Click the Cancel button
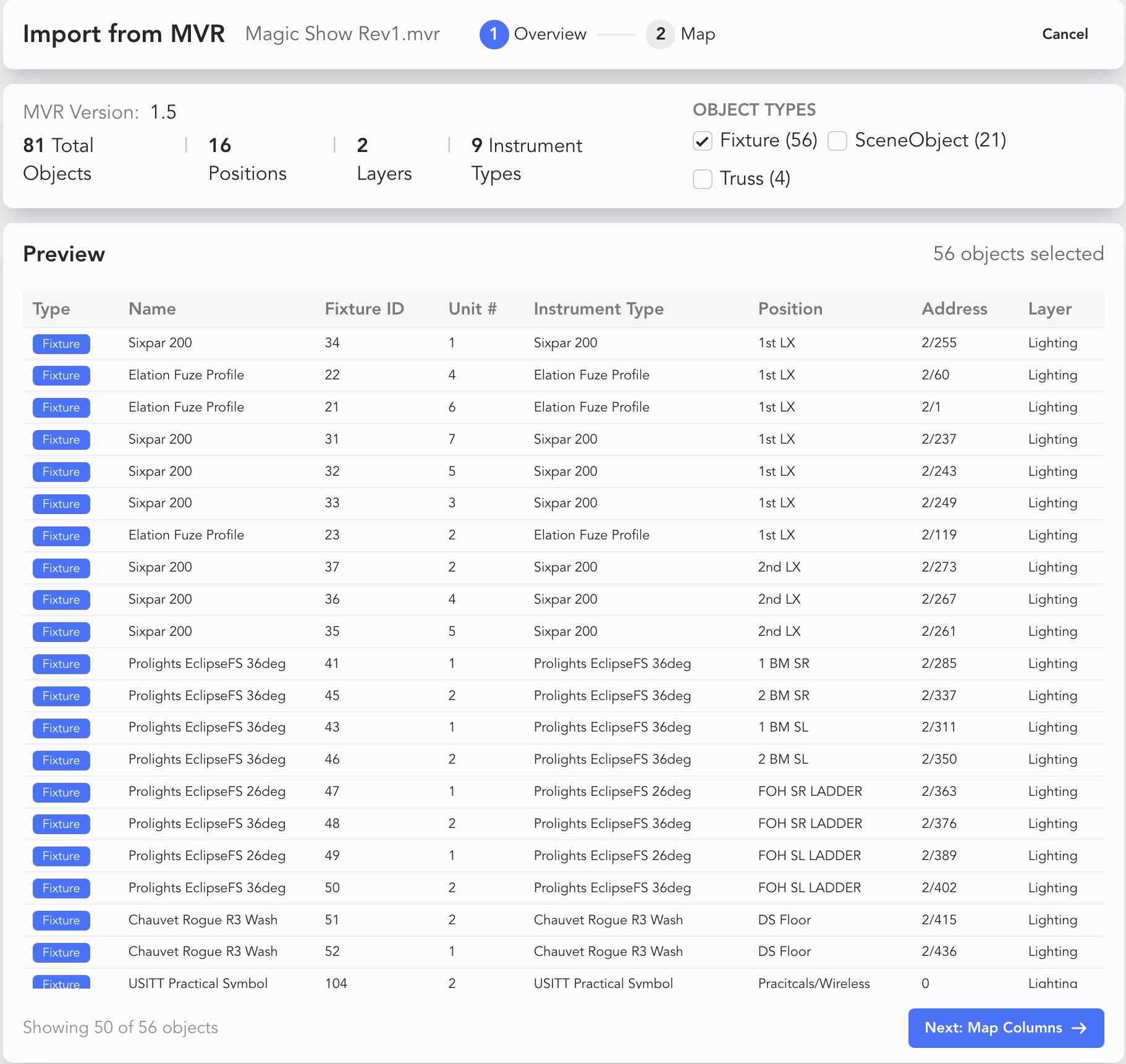Image resolution: width=1126 pixels, height=1064 pixels. (x=1064, y=34)
